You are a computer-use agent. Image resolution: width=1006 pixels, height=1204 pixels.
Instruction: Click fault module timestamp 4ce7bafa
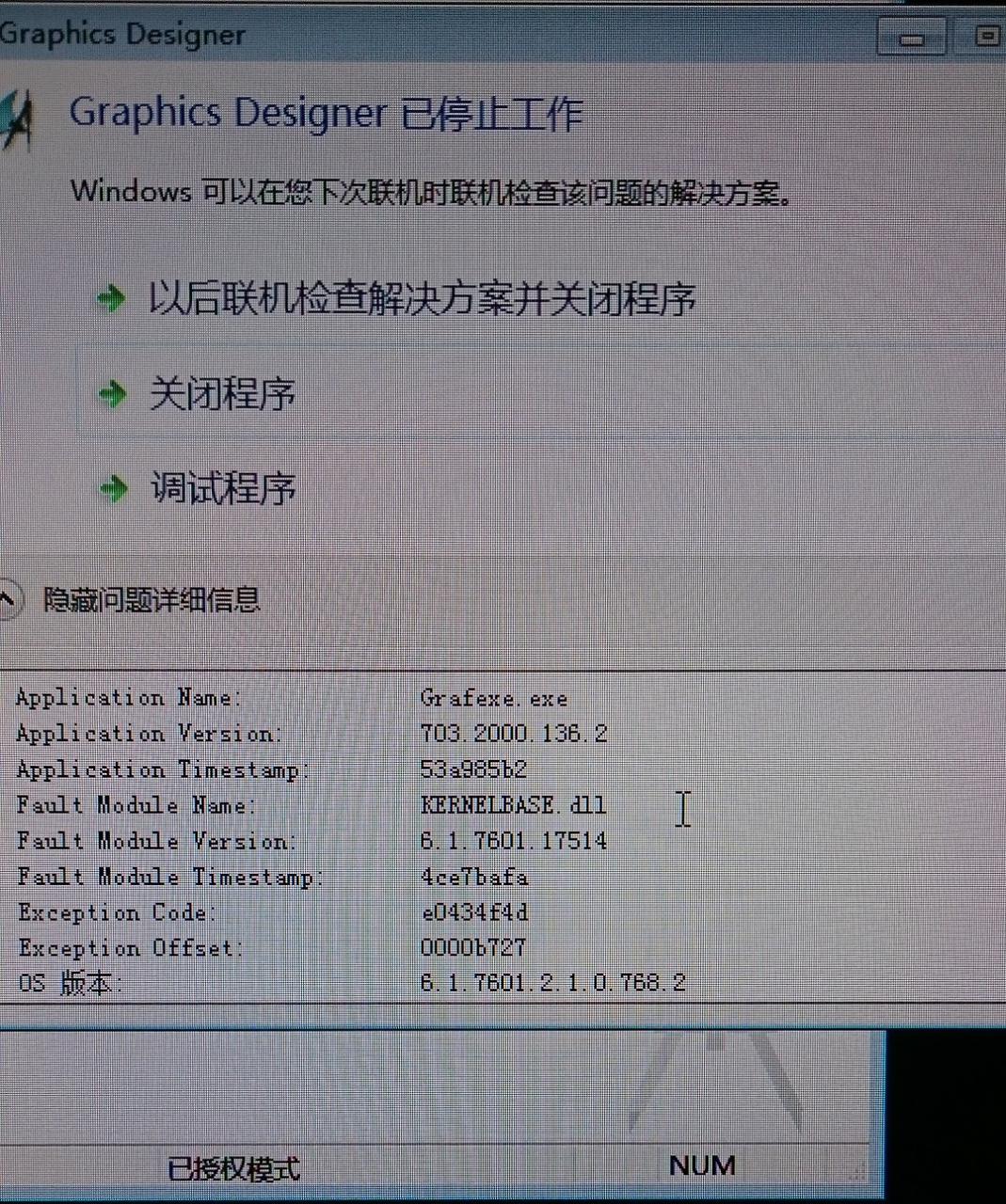coord(474,877)
